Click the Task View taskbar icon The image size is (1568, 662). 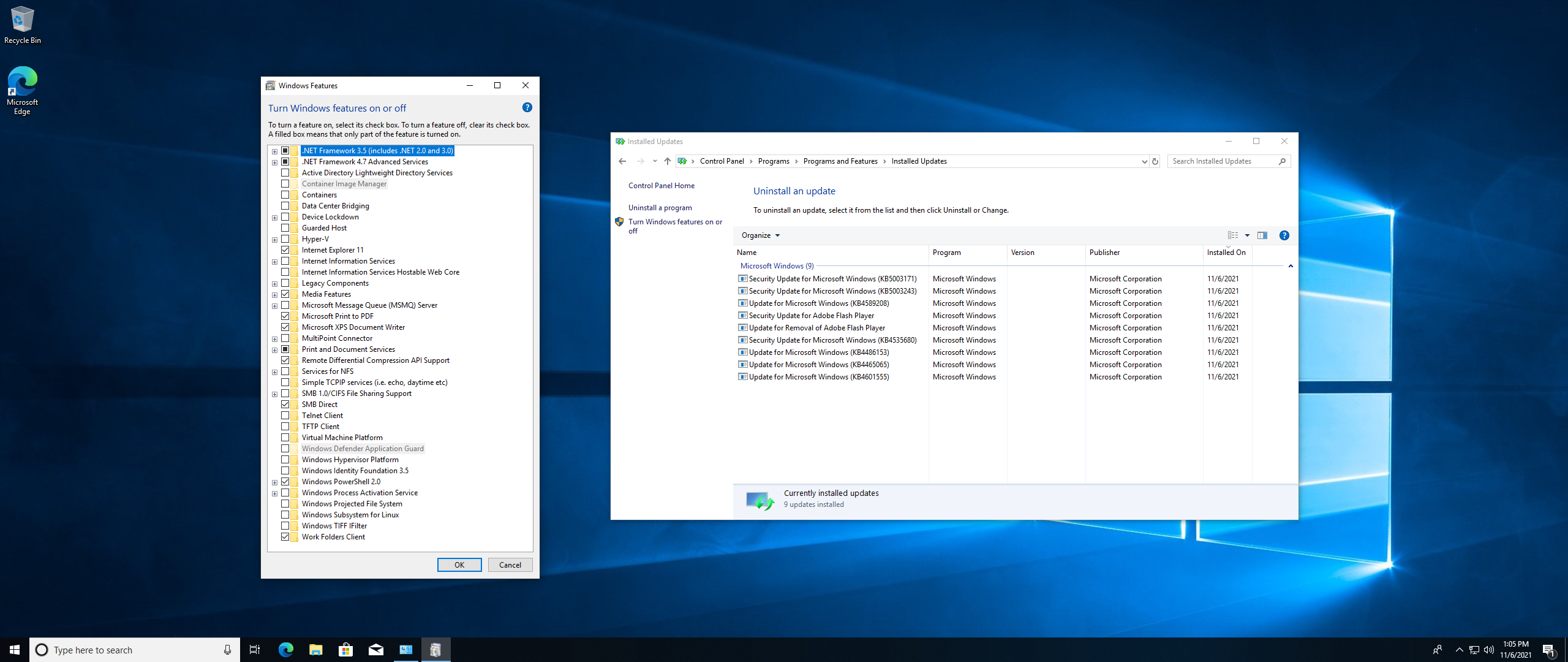[255, 650]
